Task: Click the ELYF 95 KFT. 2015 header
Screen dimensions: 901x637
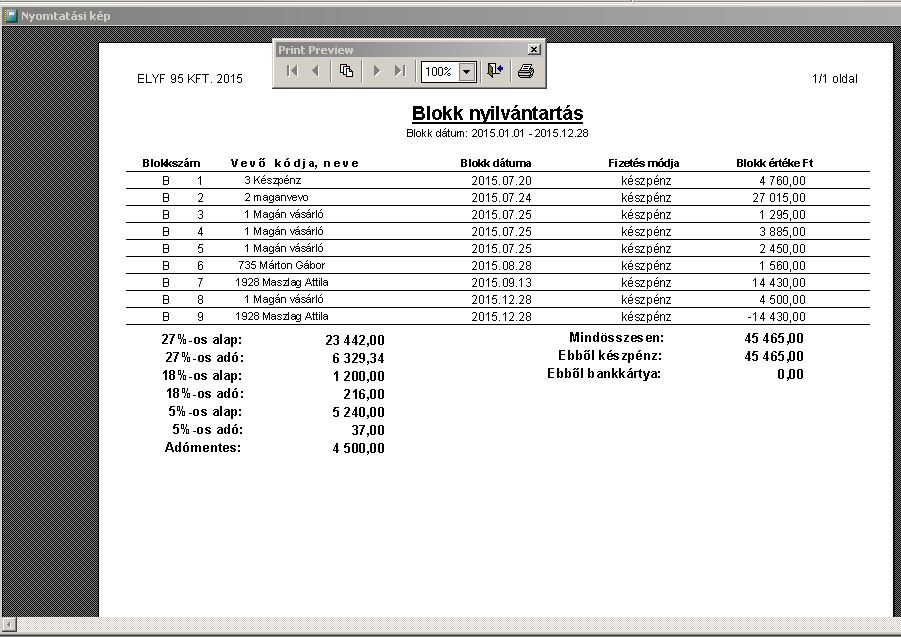Action: point(190,79)
